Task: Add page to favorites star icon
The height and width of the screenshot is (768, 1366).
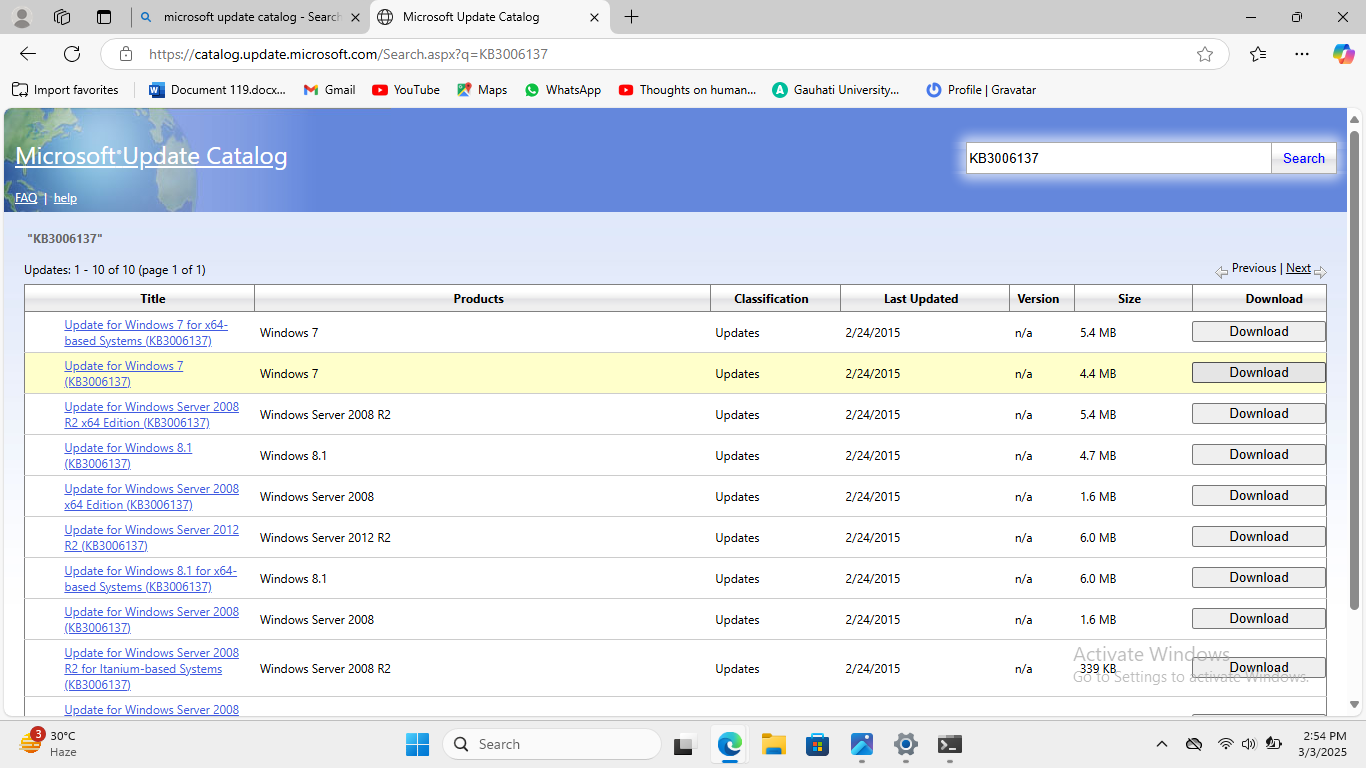Action: (1205, 54)
